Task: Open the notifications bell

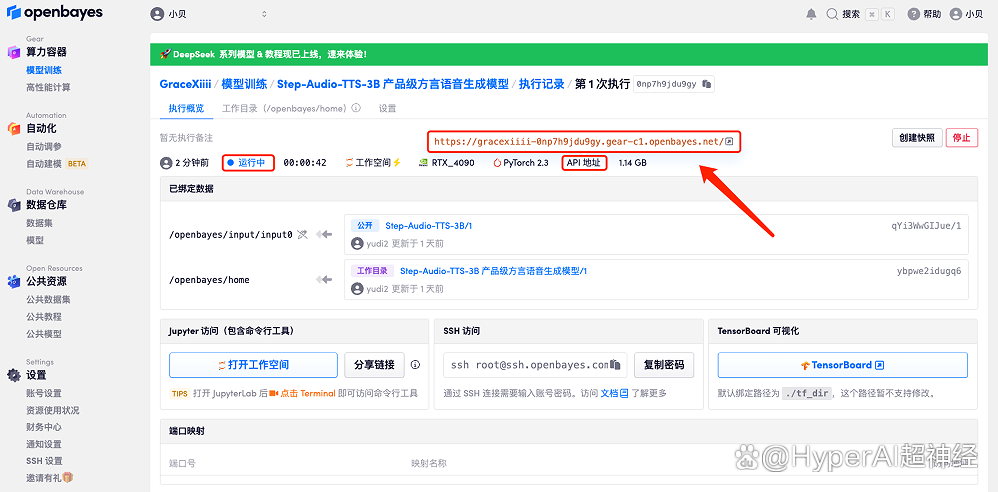Action: (x=811, y=14)
